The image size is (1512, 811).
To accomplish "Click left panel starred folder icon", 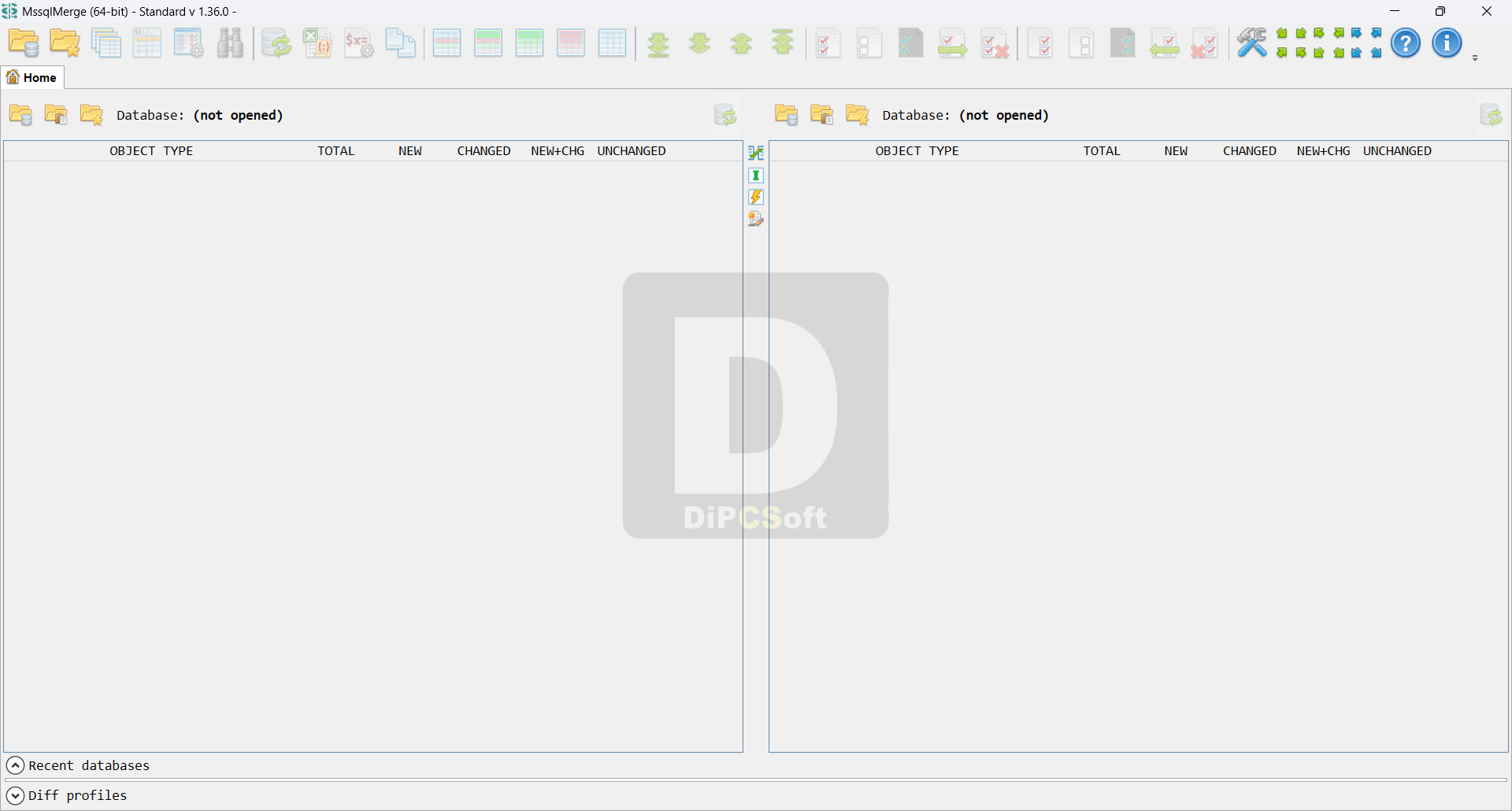I will pos(91,115).
